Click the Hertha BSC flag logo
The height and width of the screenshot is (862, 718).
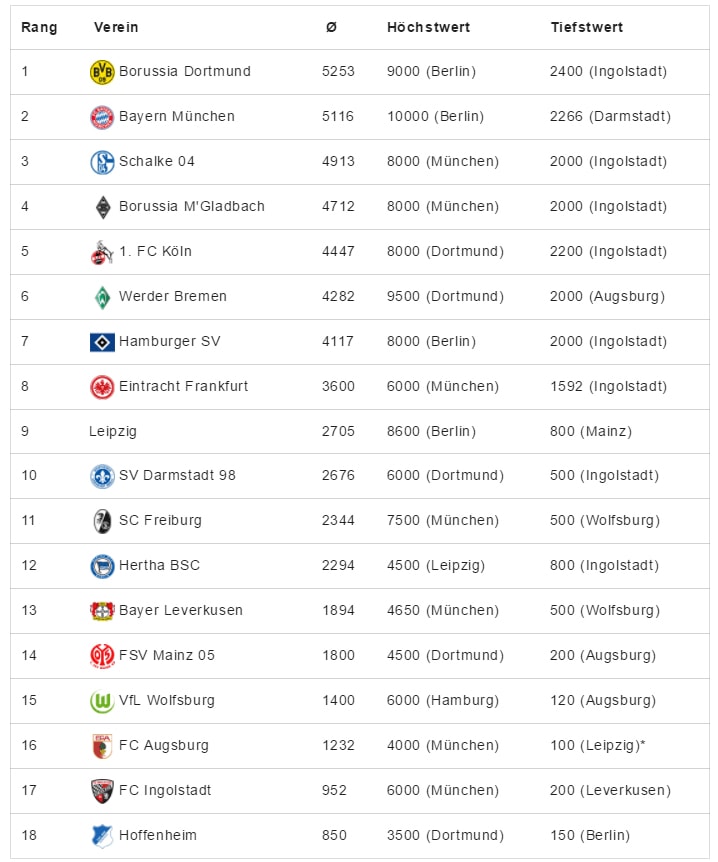102,566
